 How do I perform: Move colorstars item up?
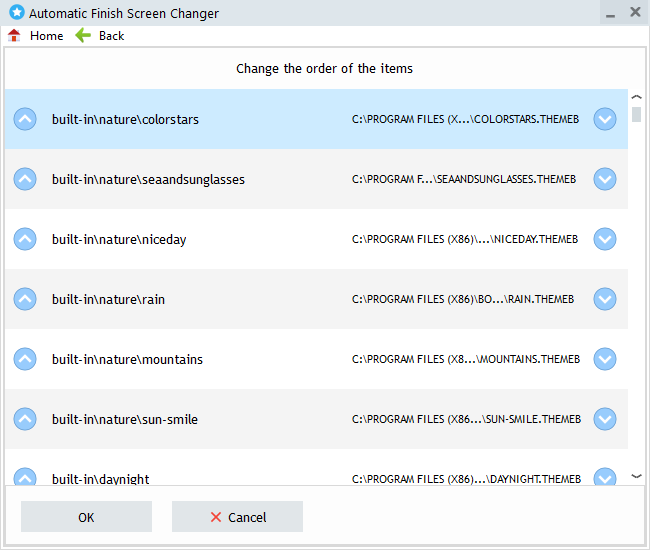pyautogui.click(x=25, y=119)
